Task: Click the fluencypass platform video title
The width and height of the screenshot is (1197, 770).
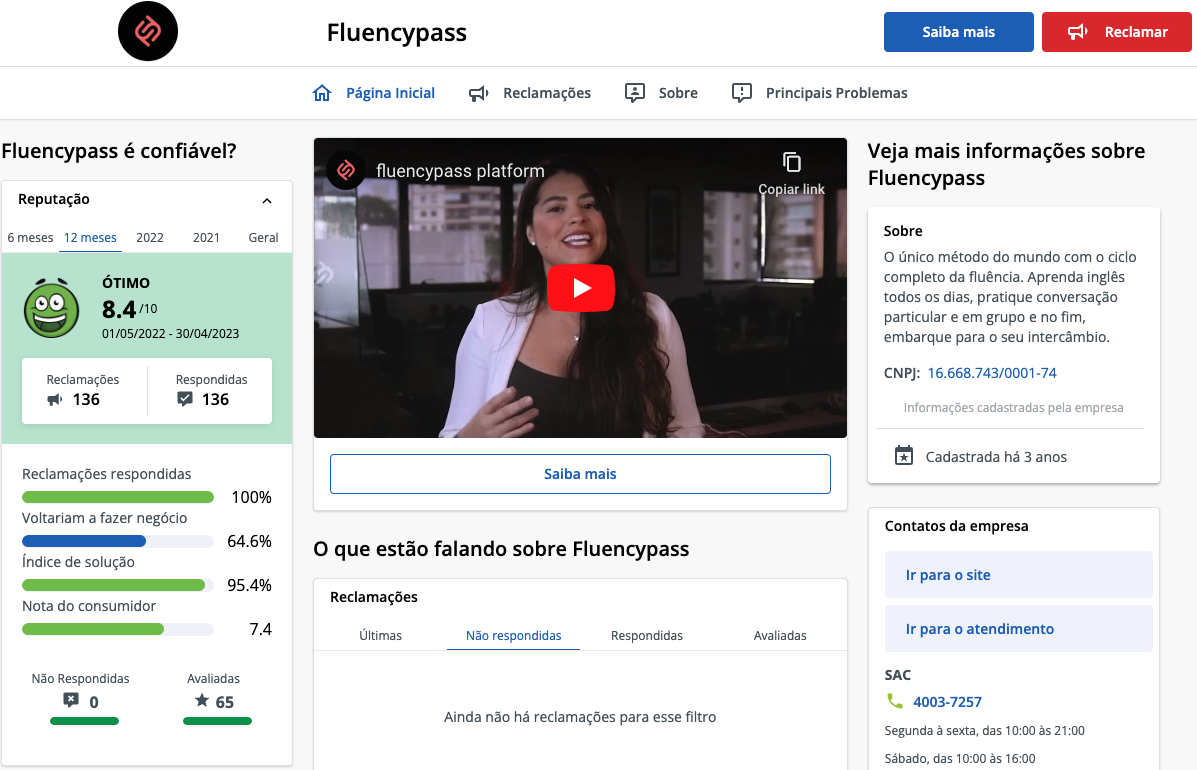Action: pos(460,171)
